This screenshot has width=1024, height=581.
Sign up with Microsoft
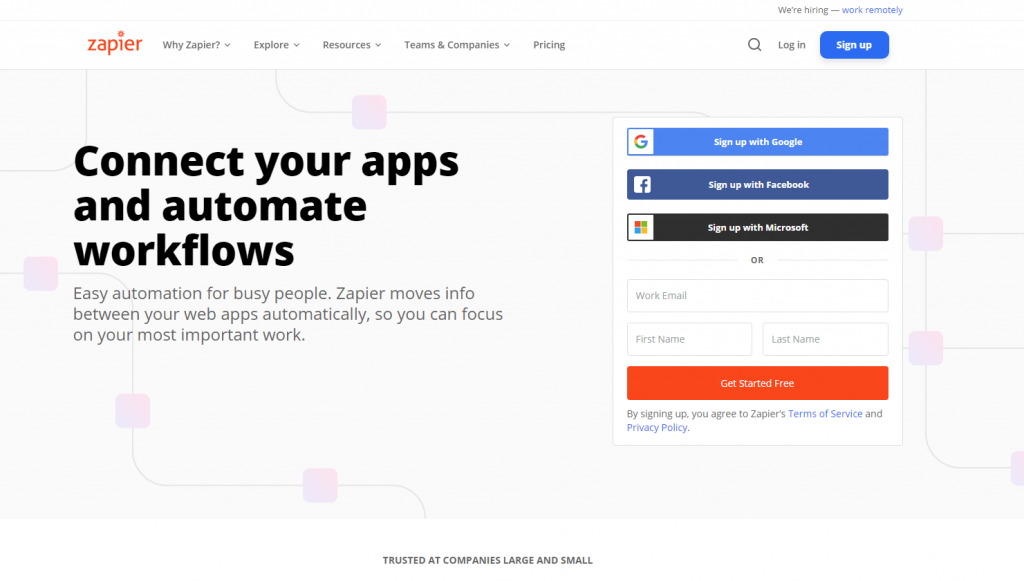click(758, 227)
